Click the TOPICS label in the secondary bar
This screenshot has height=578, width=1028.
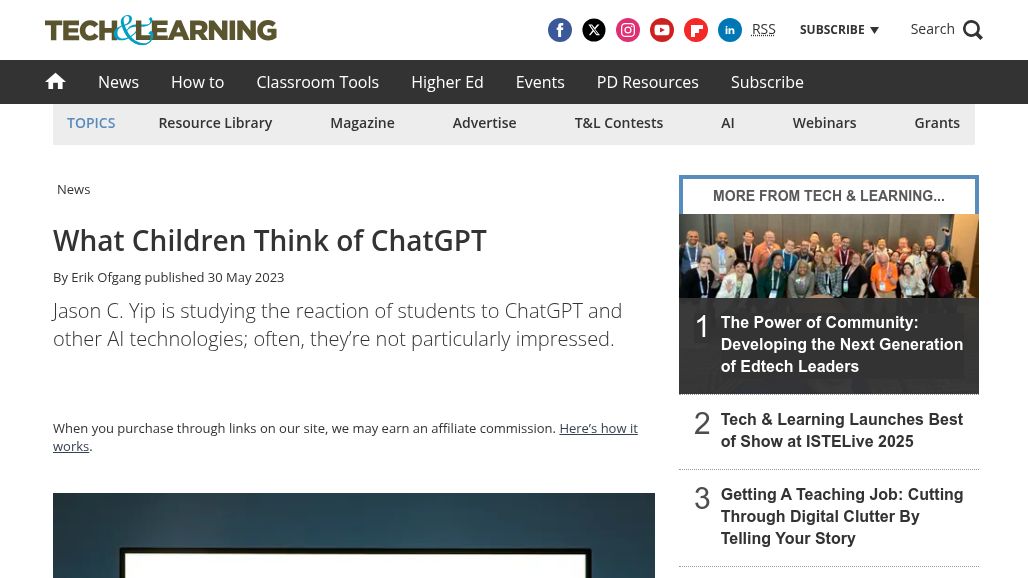[91, 123]
